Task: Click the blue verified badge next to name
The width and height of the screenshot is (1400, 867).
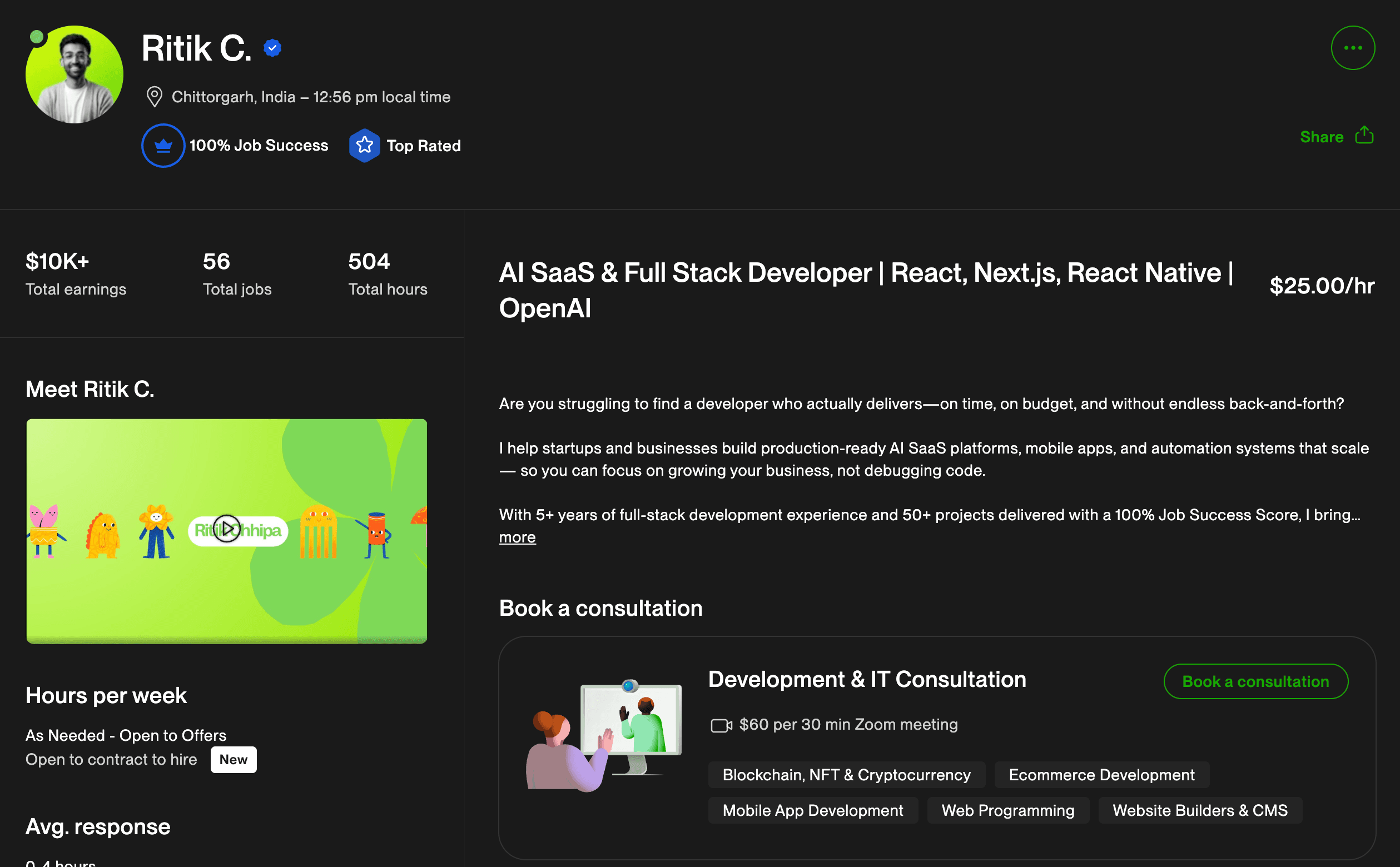Action: click(272, 48)
